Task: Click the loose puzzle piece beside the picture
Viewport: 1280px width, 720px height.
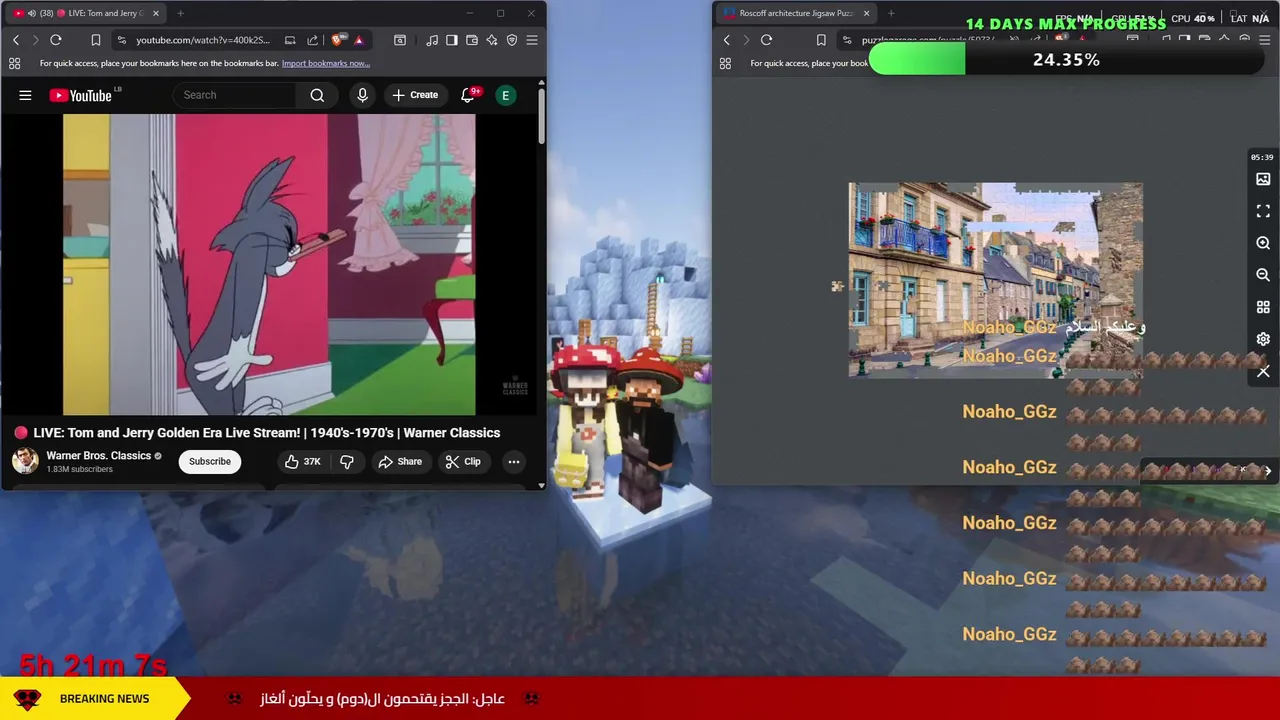Action: click(837, 286)
